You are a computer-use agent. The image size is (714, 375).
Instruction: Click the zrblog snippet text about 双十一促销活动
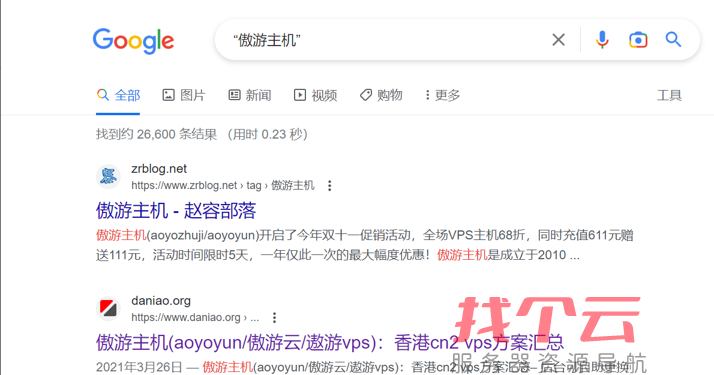364,245
